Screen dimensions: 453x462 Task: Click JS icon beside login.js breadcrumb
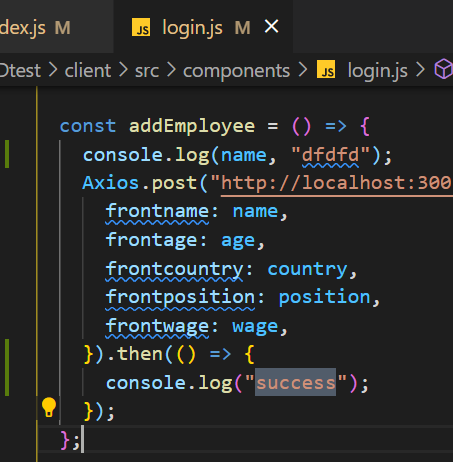tap(326, 69)
